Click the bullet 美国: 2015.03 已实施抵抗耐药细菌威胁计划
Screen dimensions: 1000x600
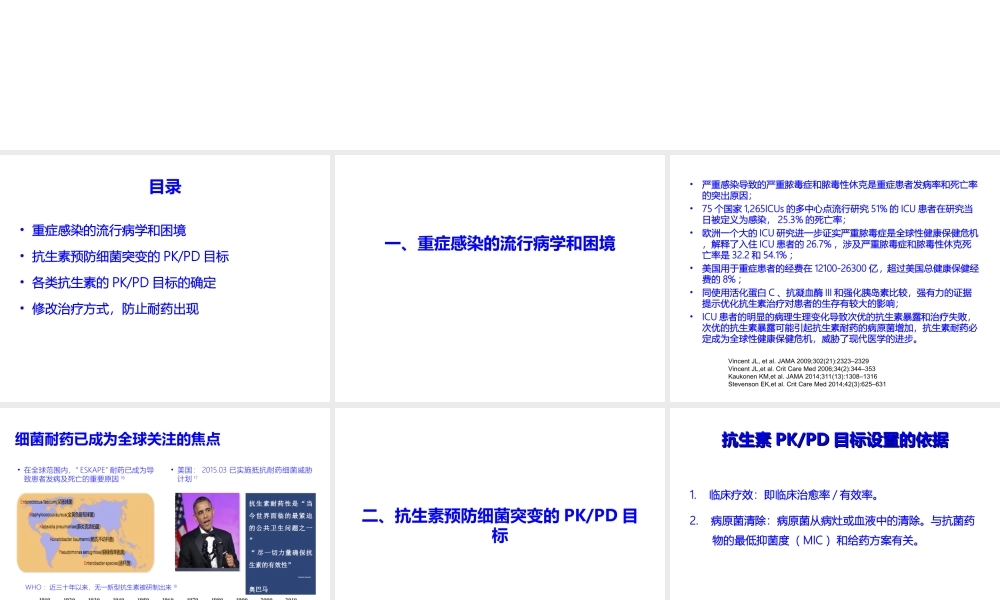pyautogui.click(x=244, y=474)
